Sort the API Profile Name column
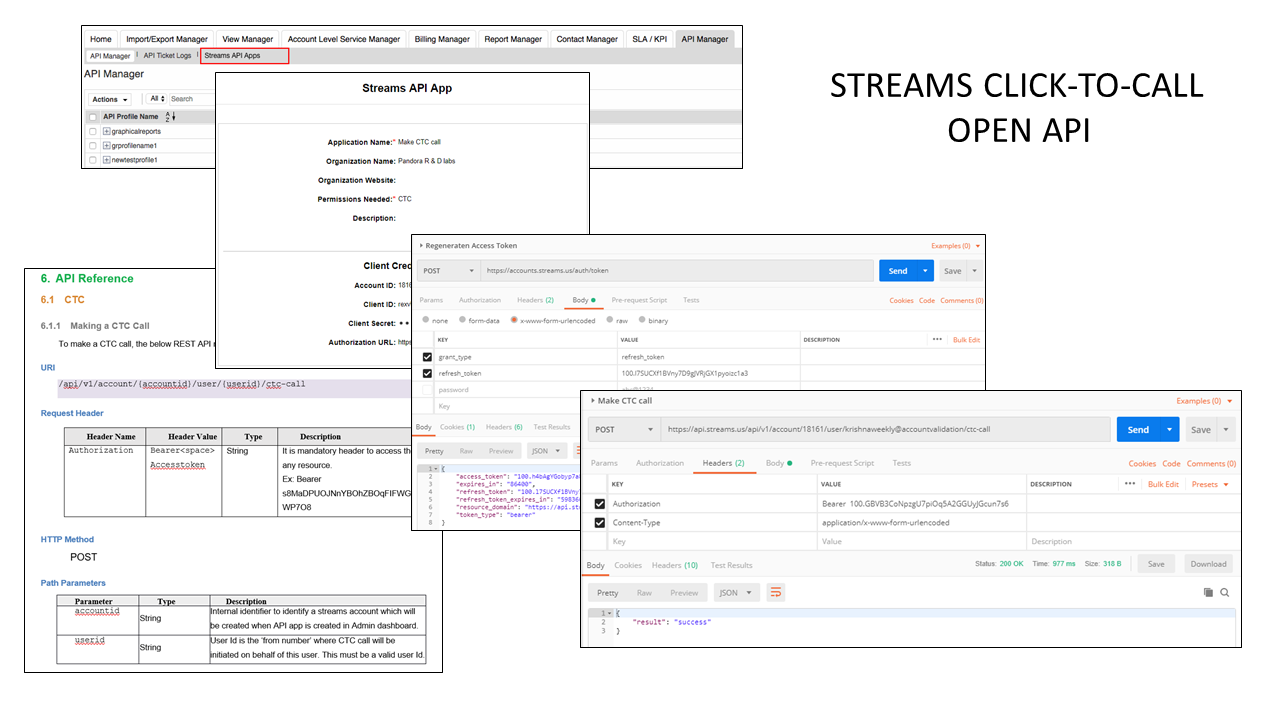 [x=171, y=117]
